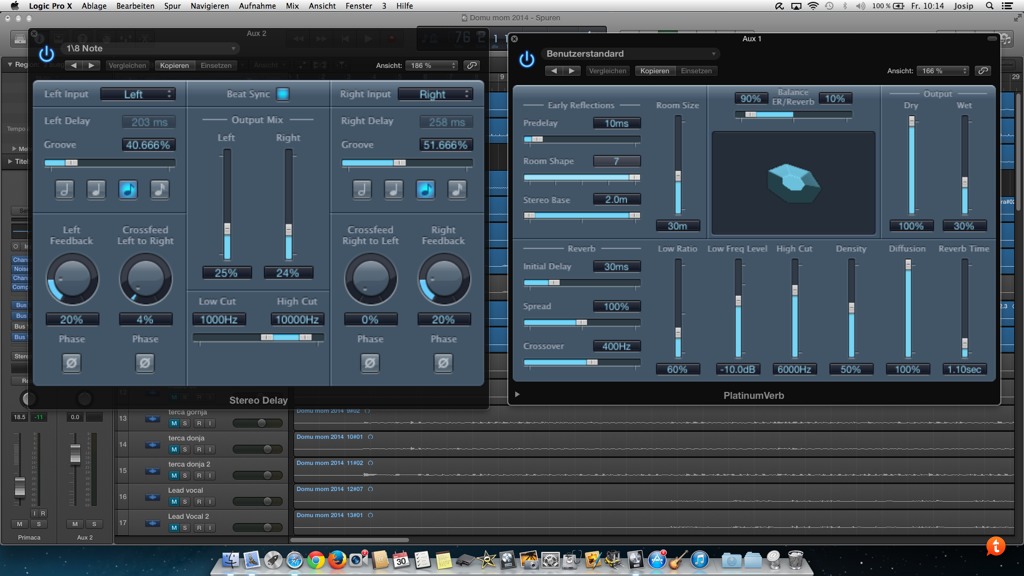Viewport: 1024px width, 576px height.
Task: Mute the terca gornja track
Action: pyautogui.click(x=174, y=423)
